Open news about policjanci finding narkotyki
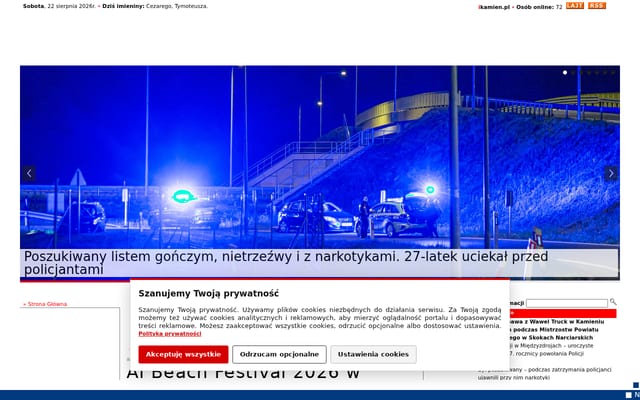Screen dimensions: 640x400 point(544,373)
